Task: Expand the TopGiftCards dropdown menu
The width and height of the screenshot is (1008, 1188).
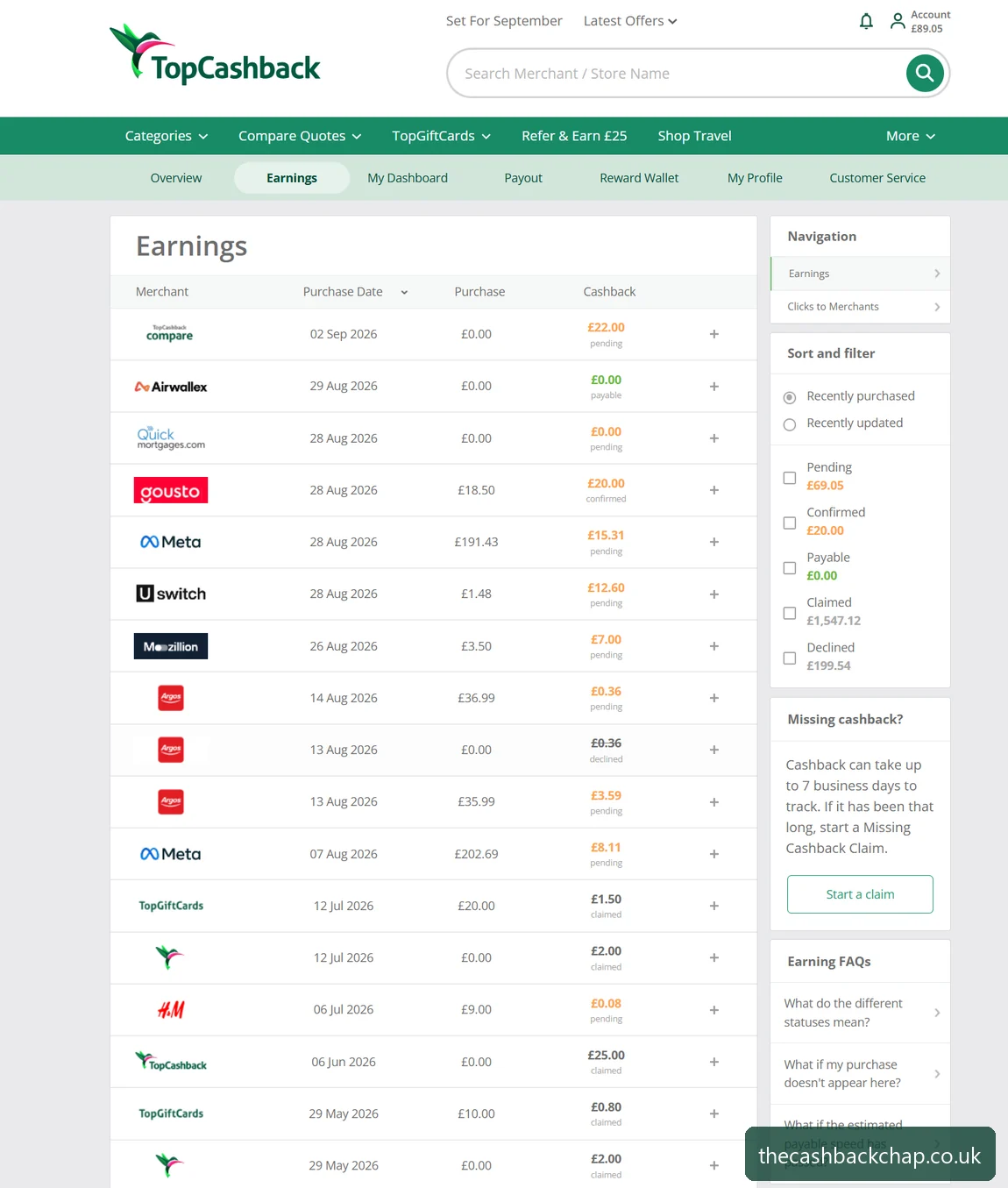Action: (442, 136)
